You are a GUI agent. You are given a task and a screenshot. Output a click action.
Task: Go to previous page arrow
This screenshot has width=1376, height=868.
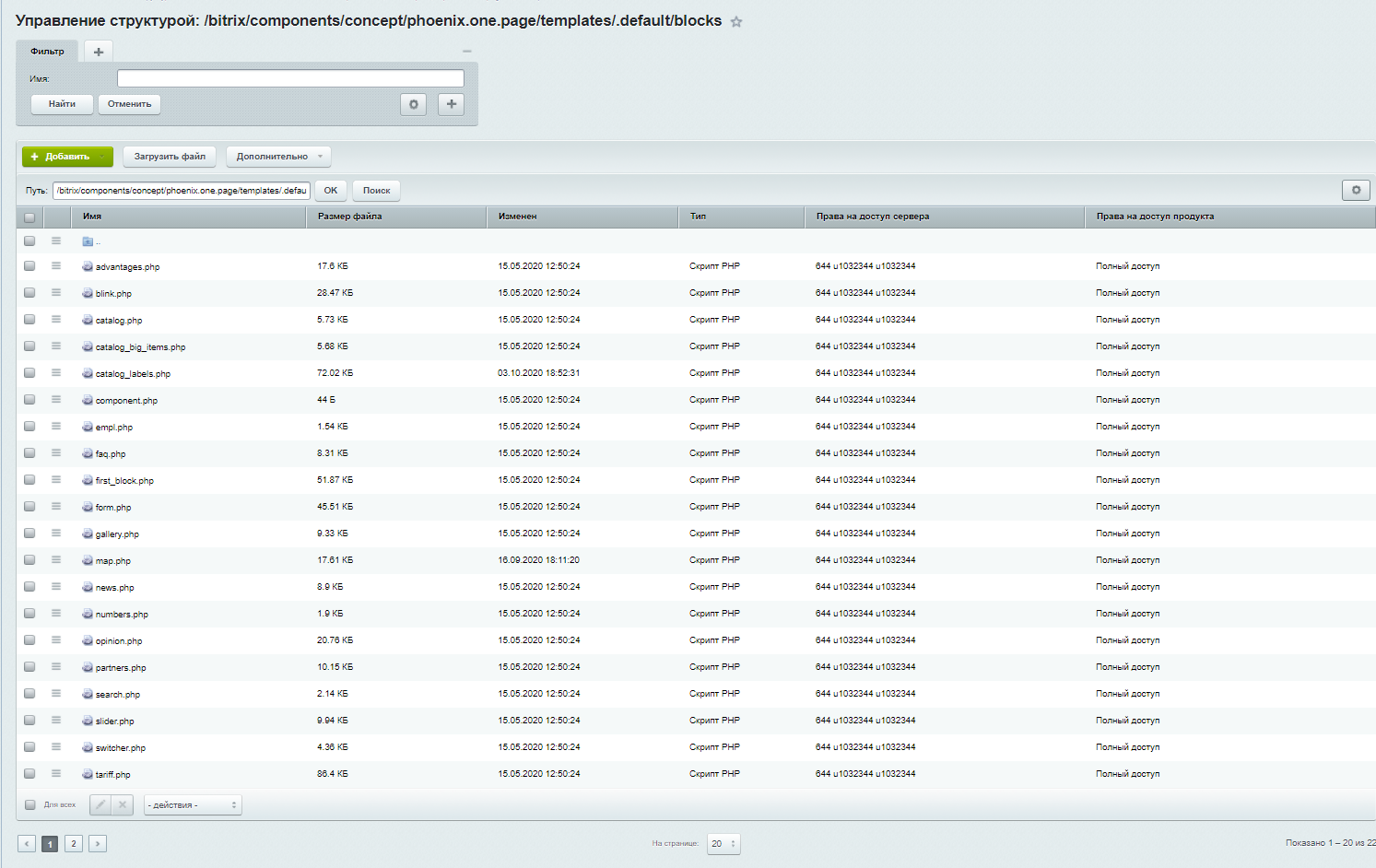pos(27,843)
